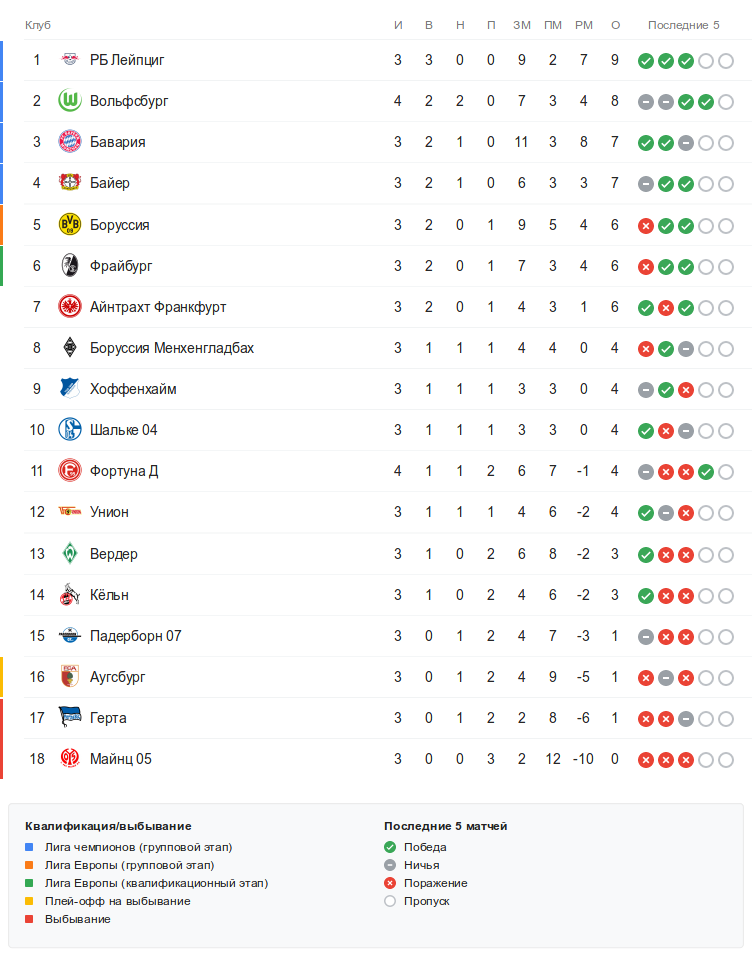Click the Последние 5 column header
Screen dimensions: 752x956
[x=683, y=24]
